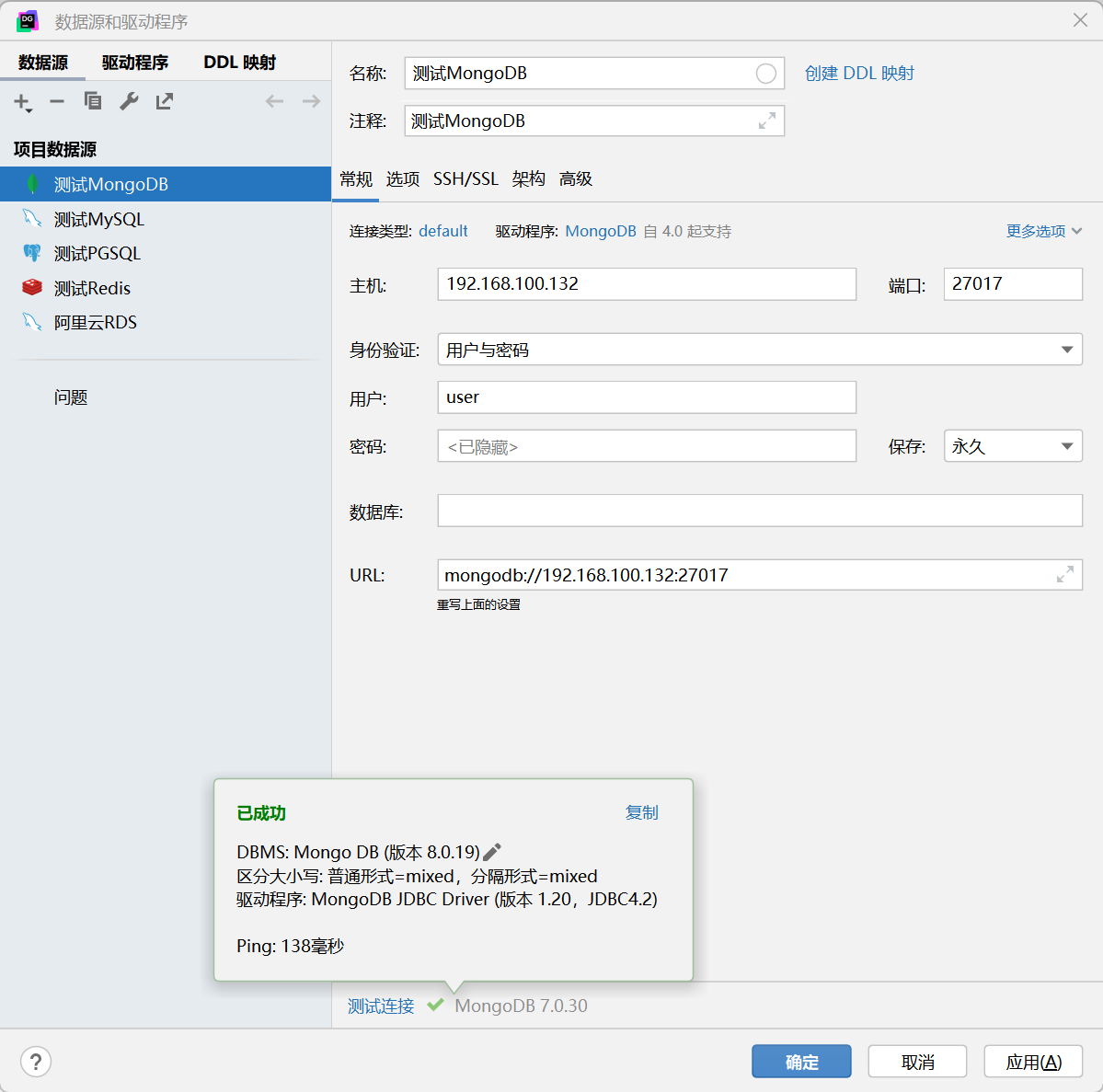This screenshot has height=1092, width=1103.
Task: Open the 高级 settings tab
Action: (575, 179)
